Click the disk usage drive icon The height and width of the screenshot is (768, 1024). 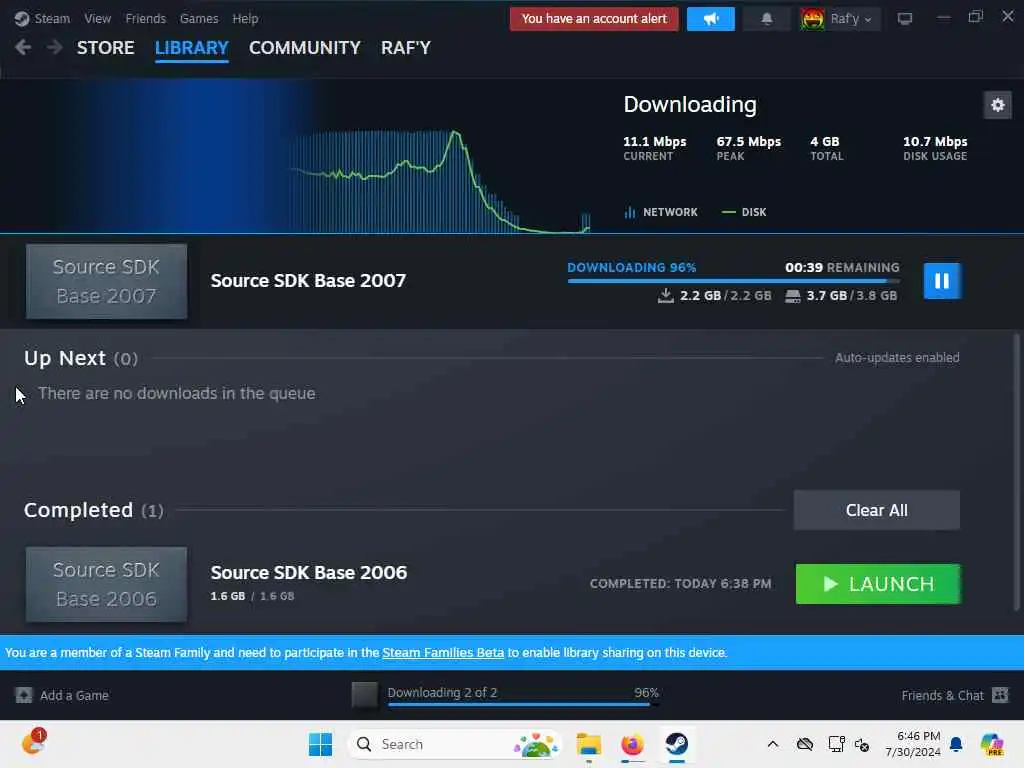792,296
